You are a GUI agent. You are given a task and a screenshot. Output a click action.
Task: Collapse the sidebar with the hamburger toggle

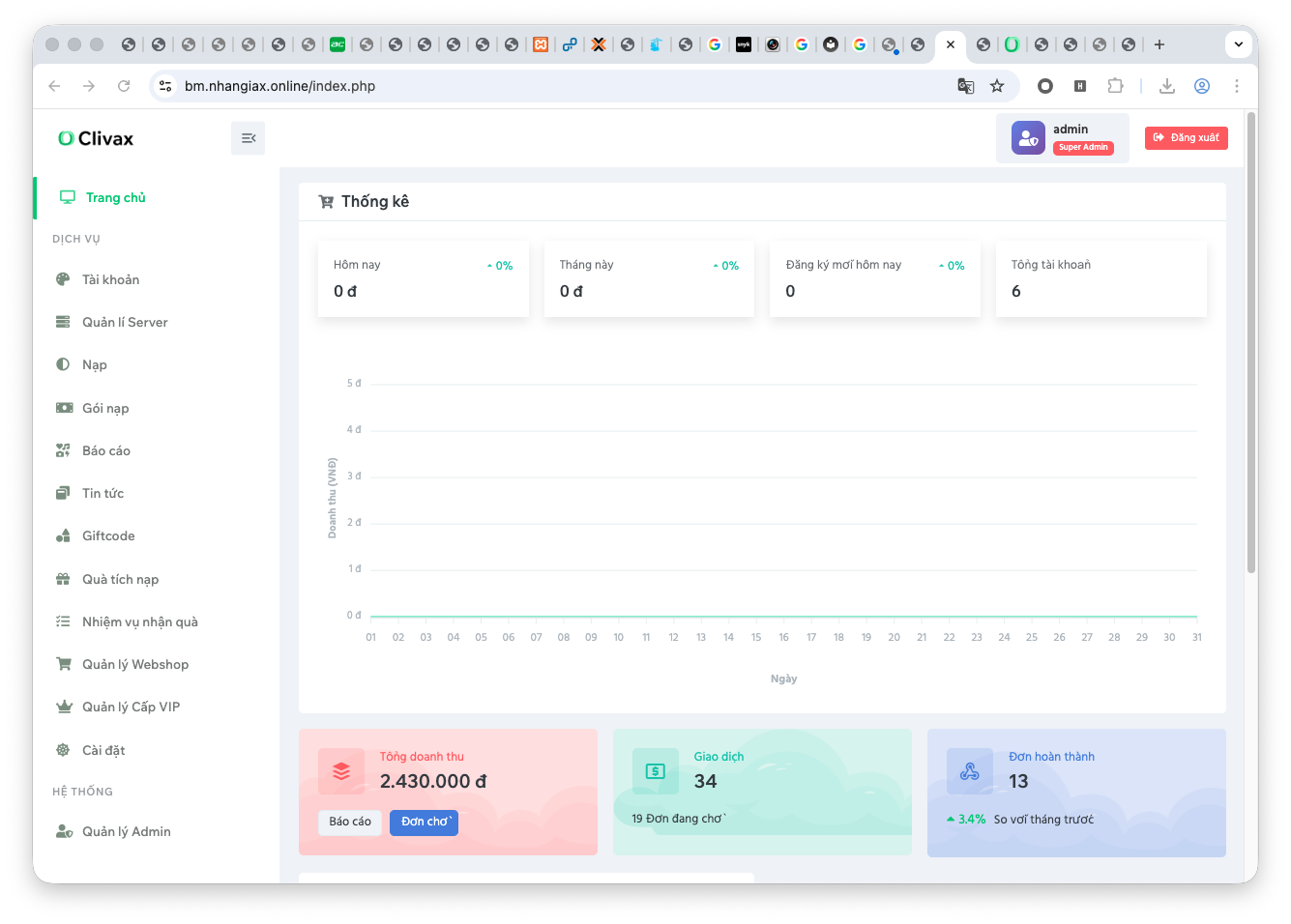click(x=248, y=138)
